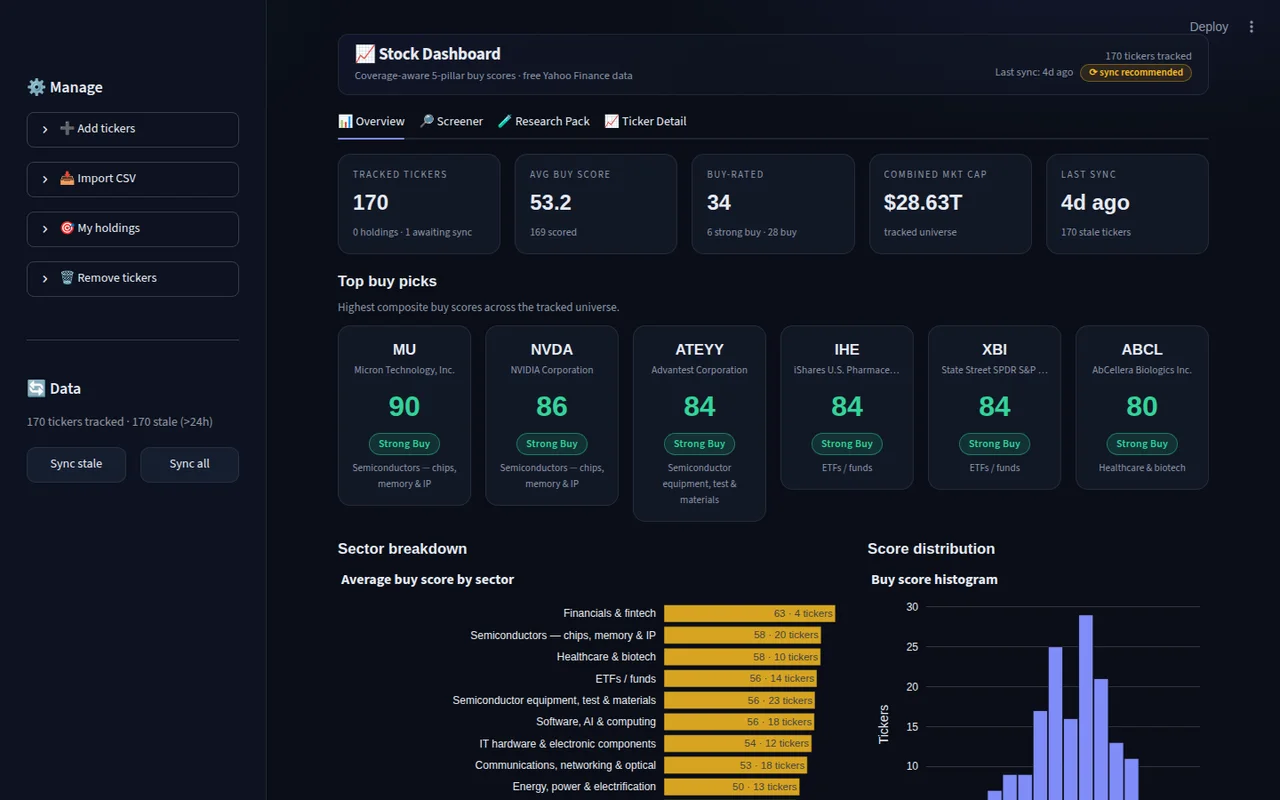
Task: Click the Healthcare & biotech sector bar
Action: [742, 657]
